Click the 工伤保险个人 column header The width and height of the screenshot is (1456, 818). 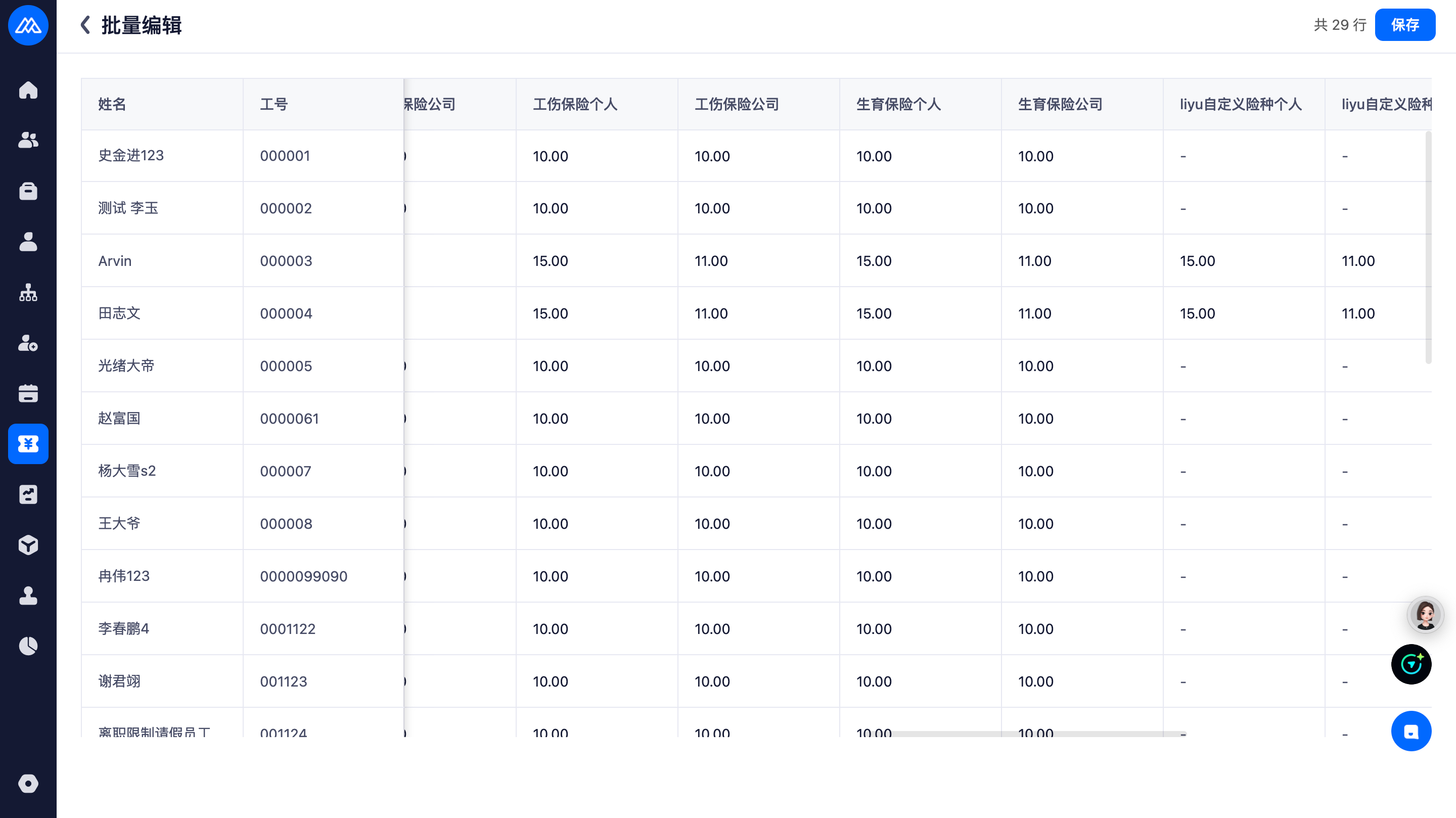575,104
